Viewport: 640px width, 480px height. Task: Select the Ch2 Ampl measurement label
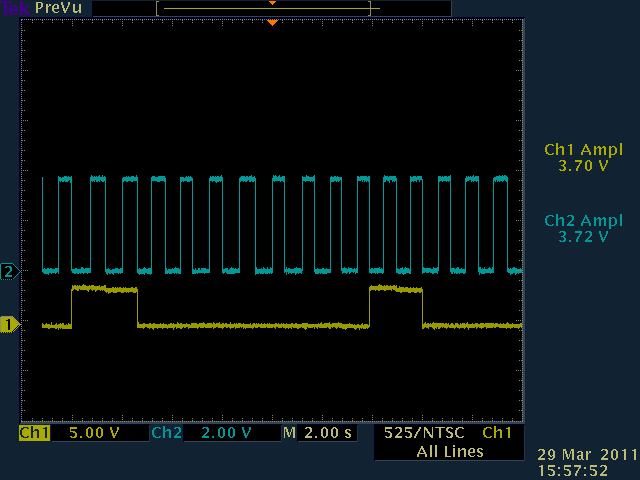point(583,221)
